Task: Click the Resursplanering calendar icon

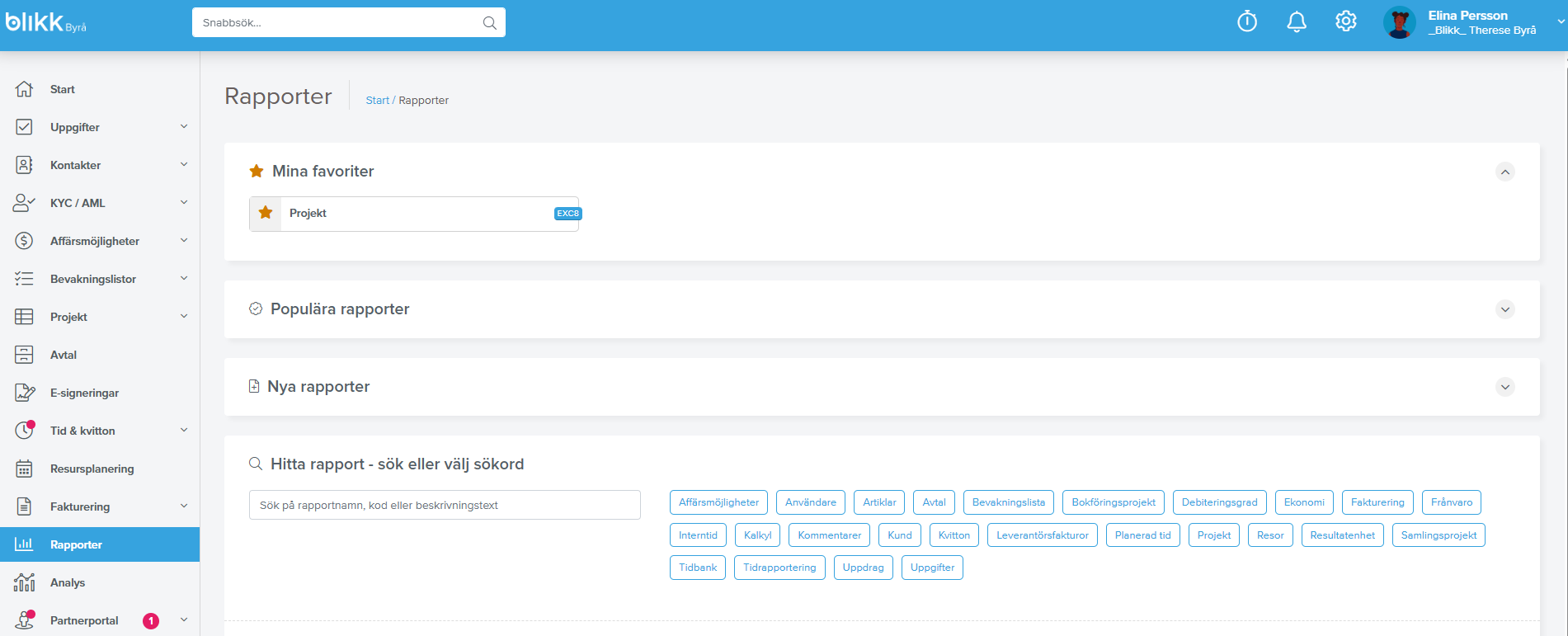Action: pos(25,469)
